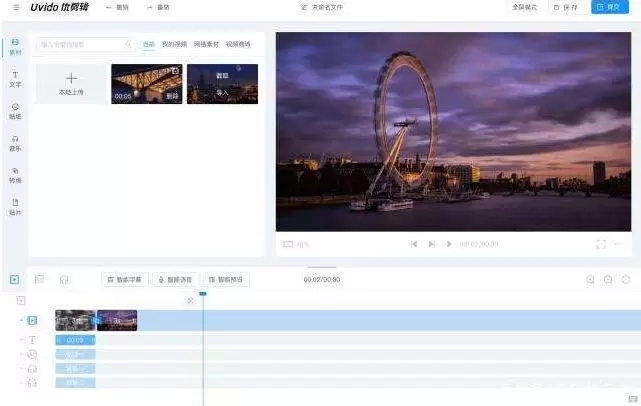Viewport: 641px width, 406px height.
Task: Click the blue timeline playhead marker
Action: click(203, 293)
